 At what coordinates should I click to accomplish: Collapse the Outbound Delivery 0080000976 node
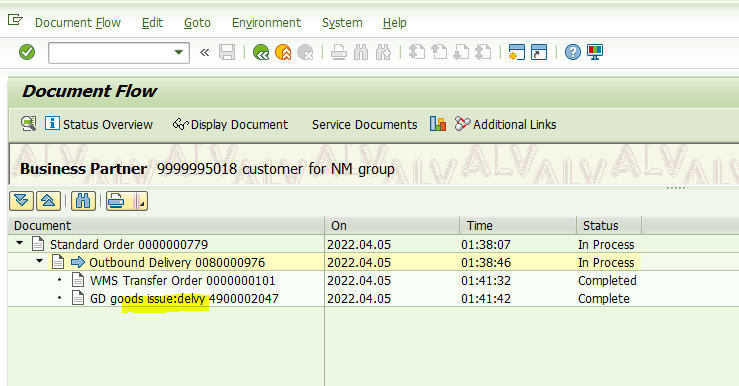pyautogui.click(x=40, y=261)
